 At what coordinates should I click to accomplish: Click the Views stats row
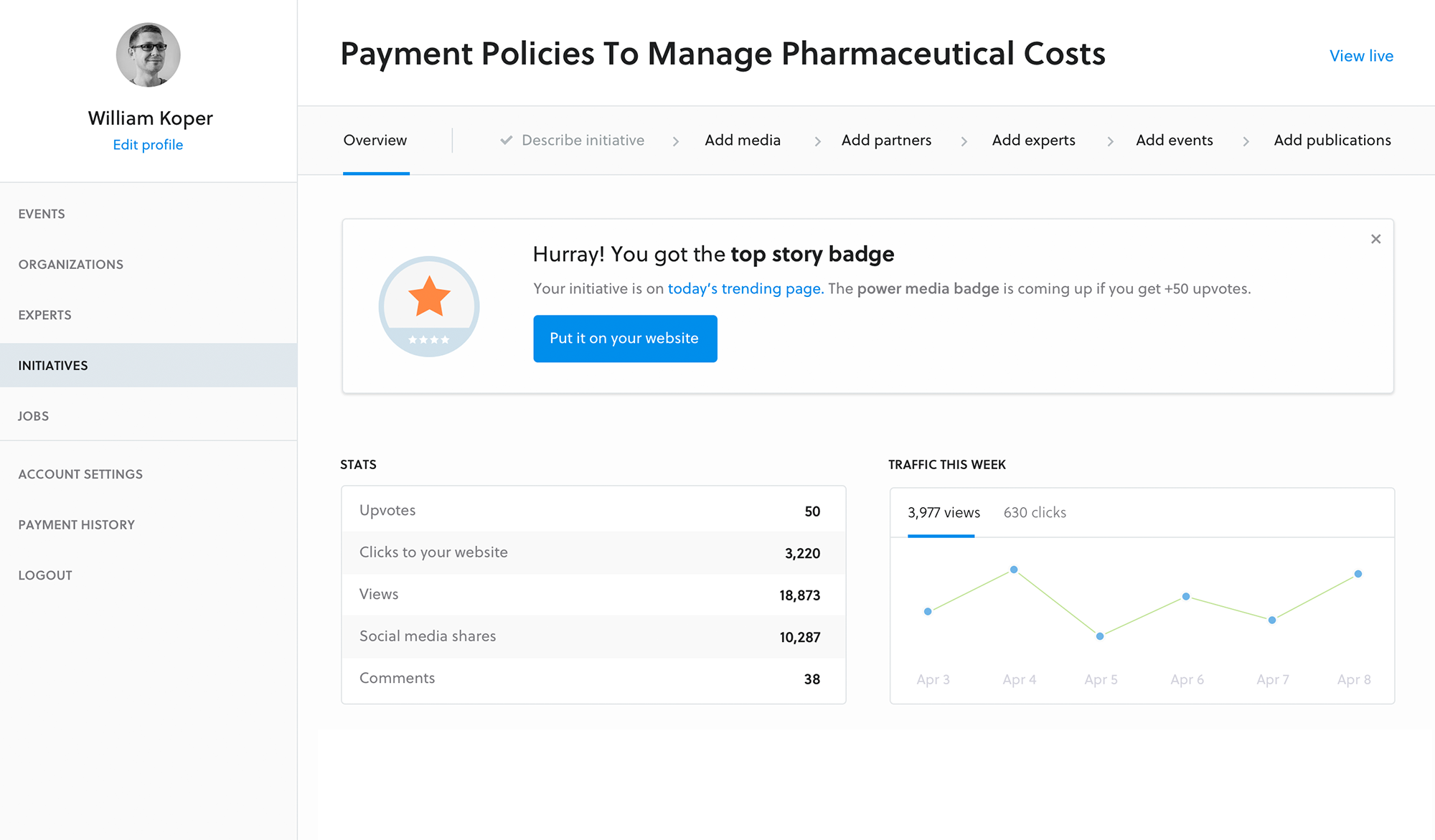click(x=593, y=595)
